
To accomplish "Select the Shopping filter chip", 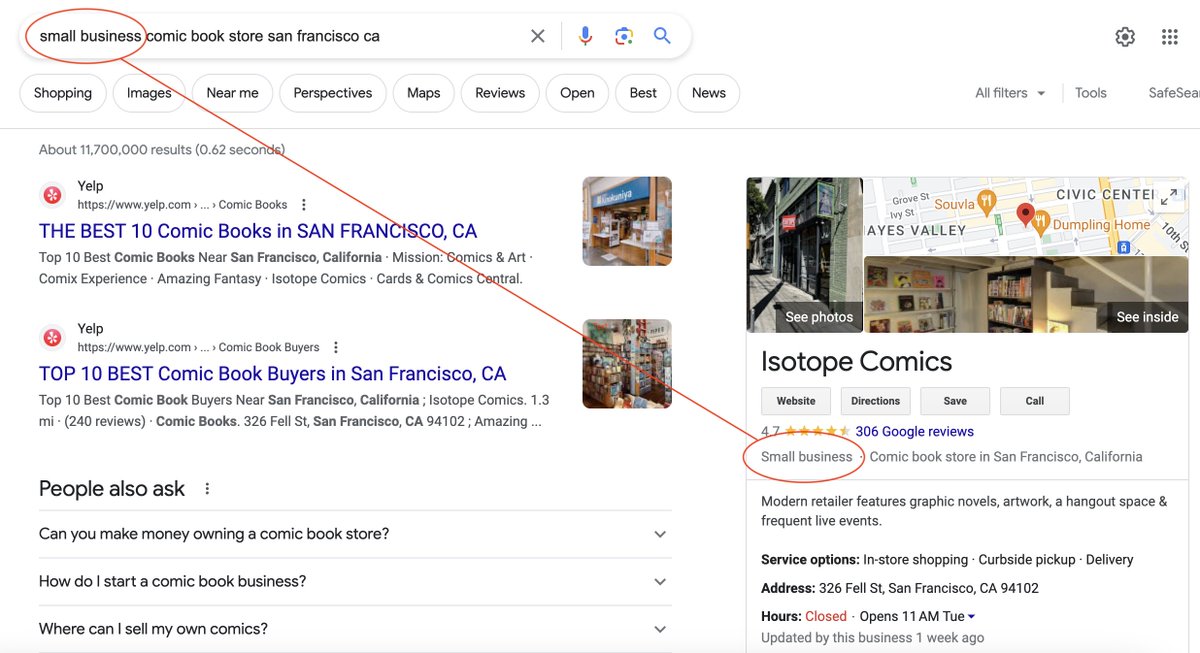I will click(63, 93).
